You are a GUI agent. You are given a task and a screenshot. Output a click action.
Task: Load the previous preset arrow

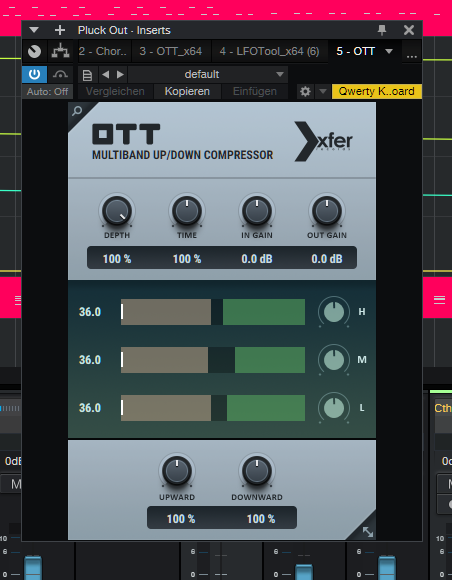(105, 74)
